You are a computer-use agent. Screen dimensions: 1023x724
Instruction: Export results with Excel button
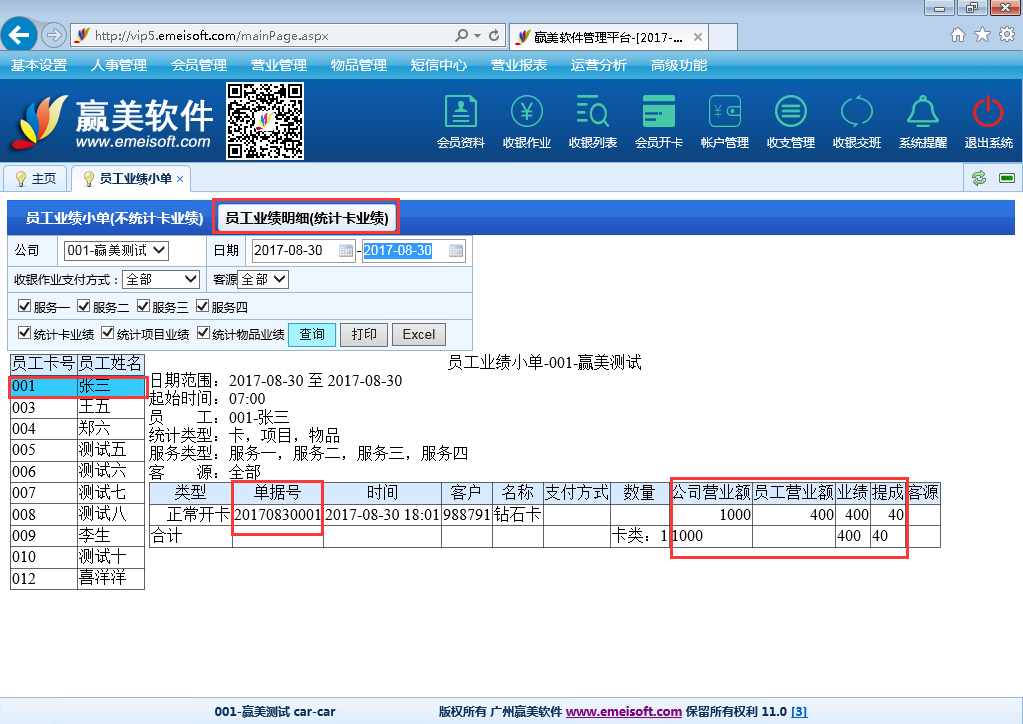[x=418, y=334]
